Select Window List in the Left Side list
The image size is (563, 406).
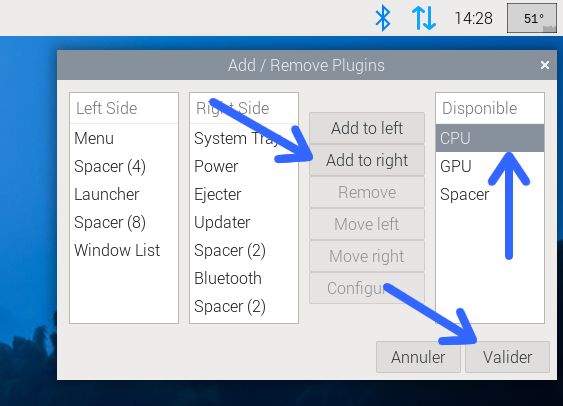tap(124, 250)
